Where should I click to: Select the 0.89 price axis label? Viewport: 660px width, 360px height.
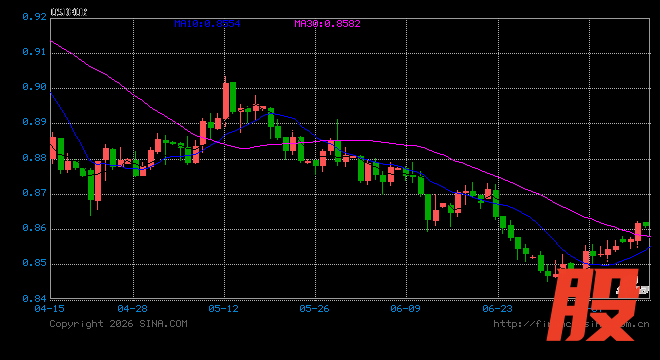tap(34, 122)
